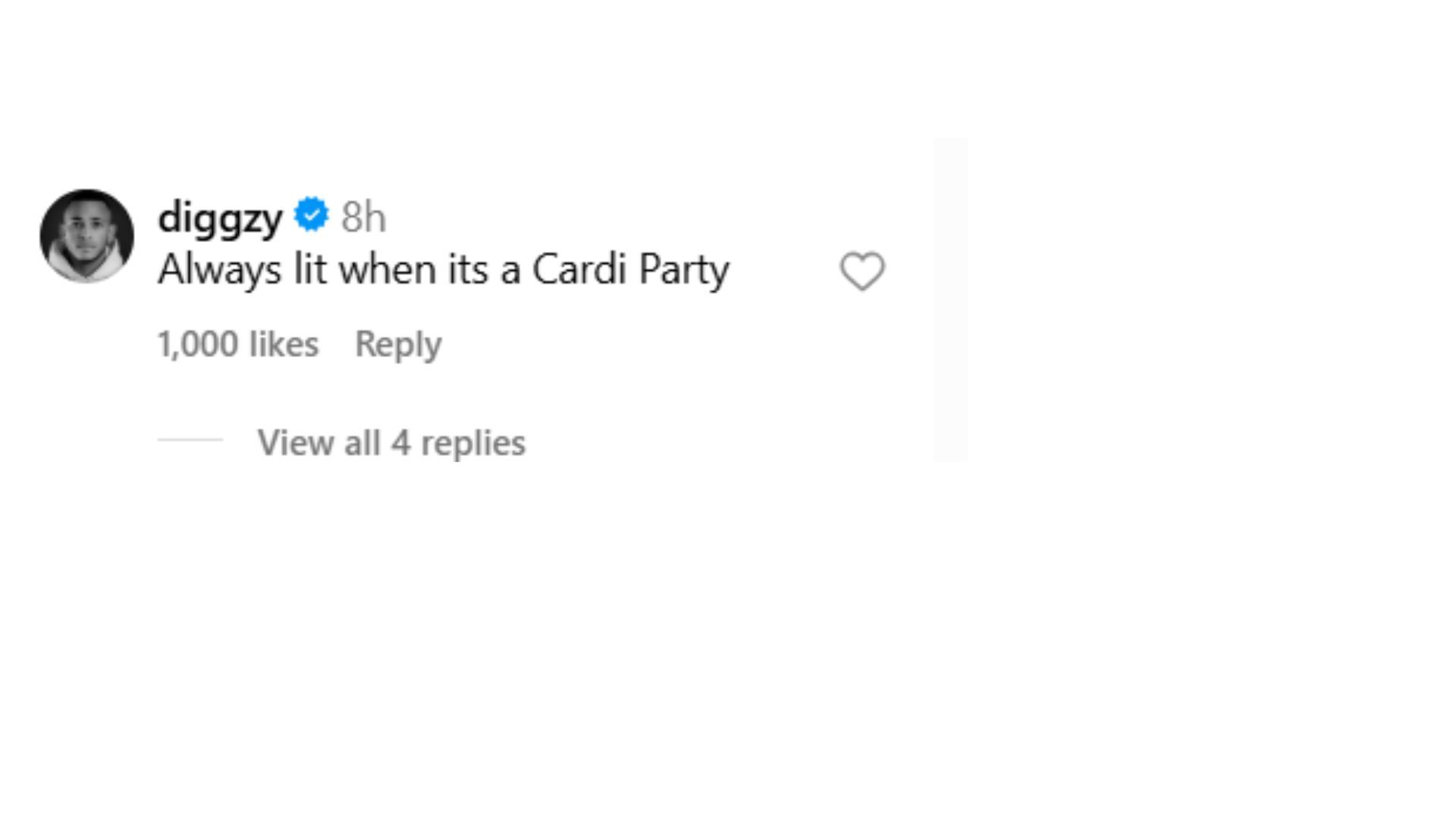The image size is (1456, 819).
Task: Click the vertical scrollbar strip beside the comment
Action: 951,300
